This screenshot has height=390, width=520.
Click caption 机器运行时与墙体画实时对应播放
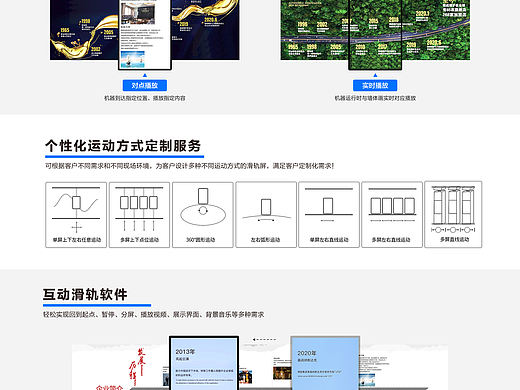375,98
